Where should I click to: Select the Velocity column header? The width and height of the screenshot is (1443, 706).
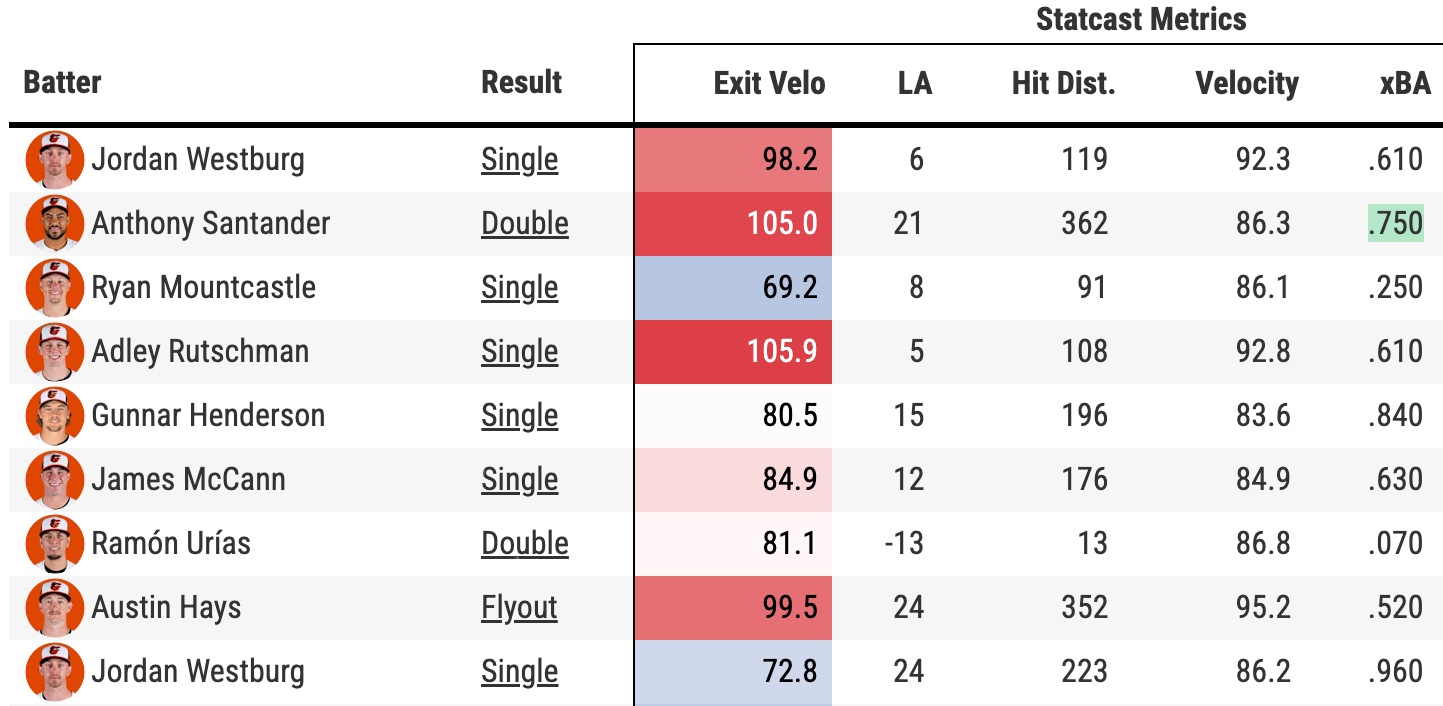[x=1246, y=83]
